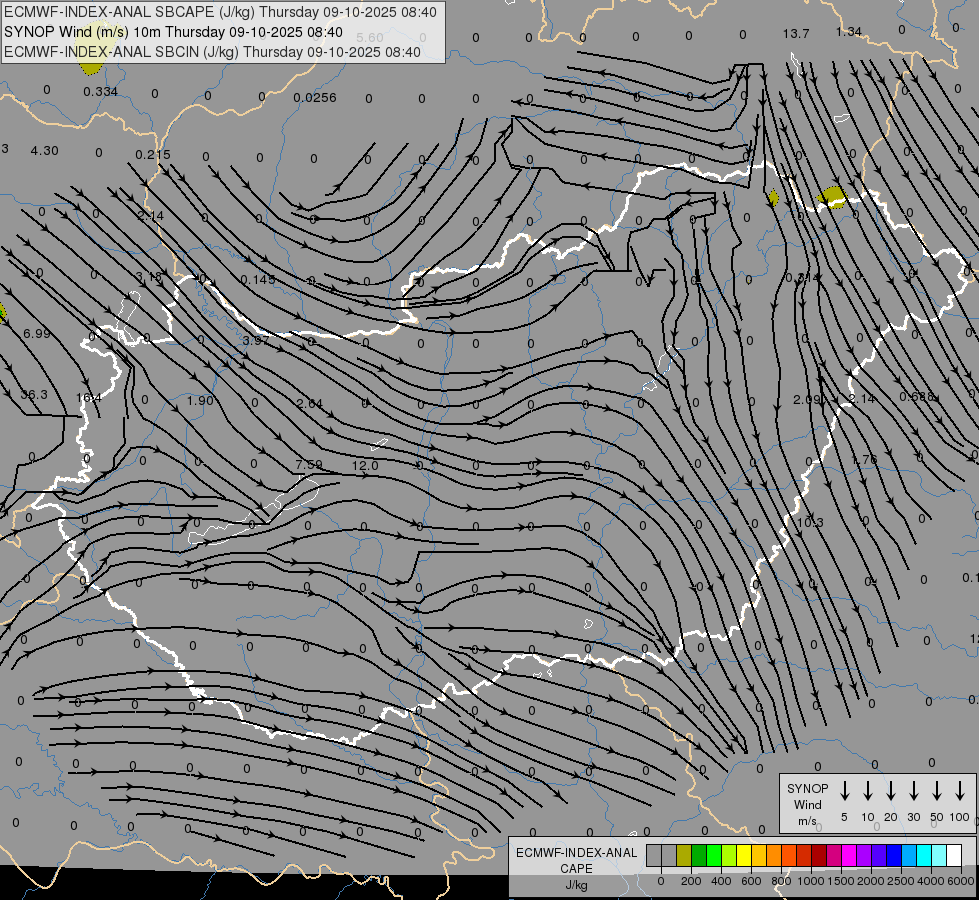Pick the white swatch in the CAPE legend

[953, 855]
